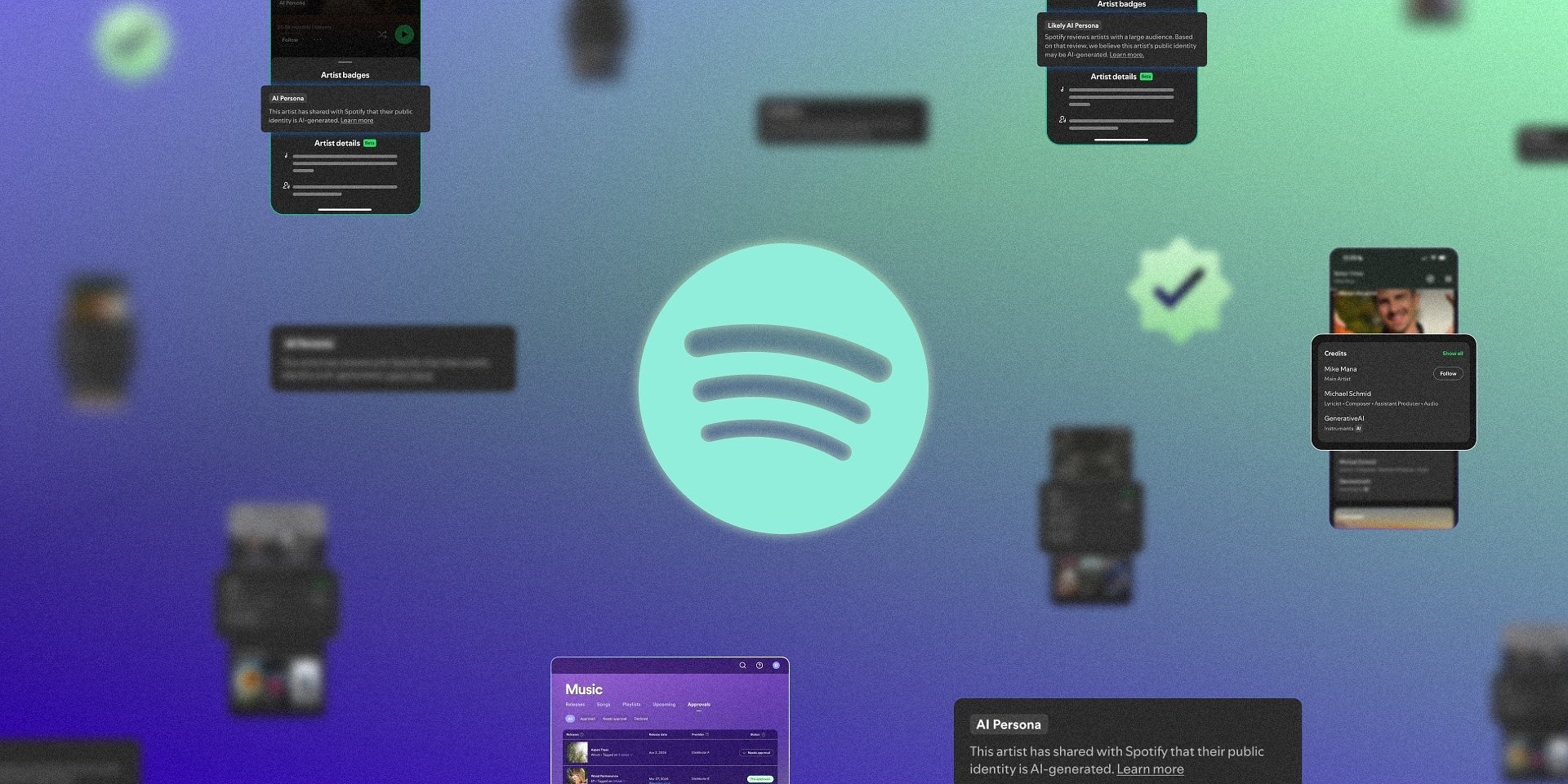Click the Music page heading

(584, 689)
